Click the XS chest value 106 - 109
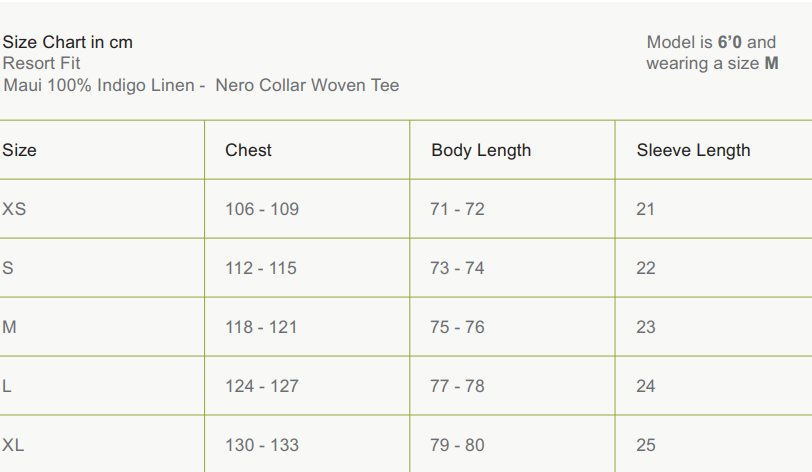 pos(262,209)
